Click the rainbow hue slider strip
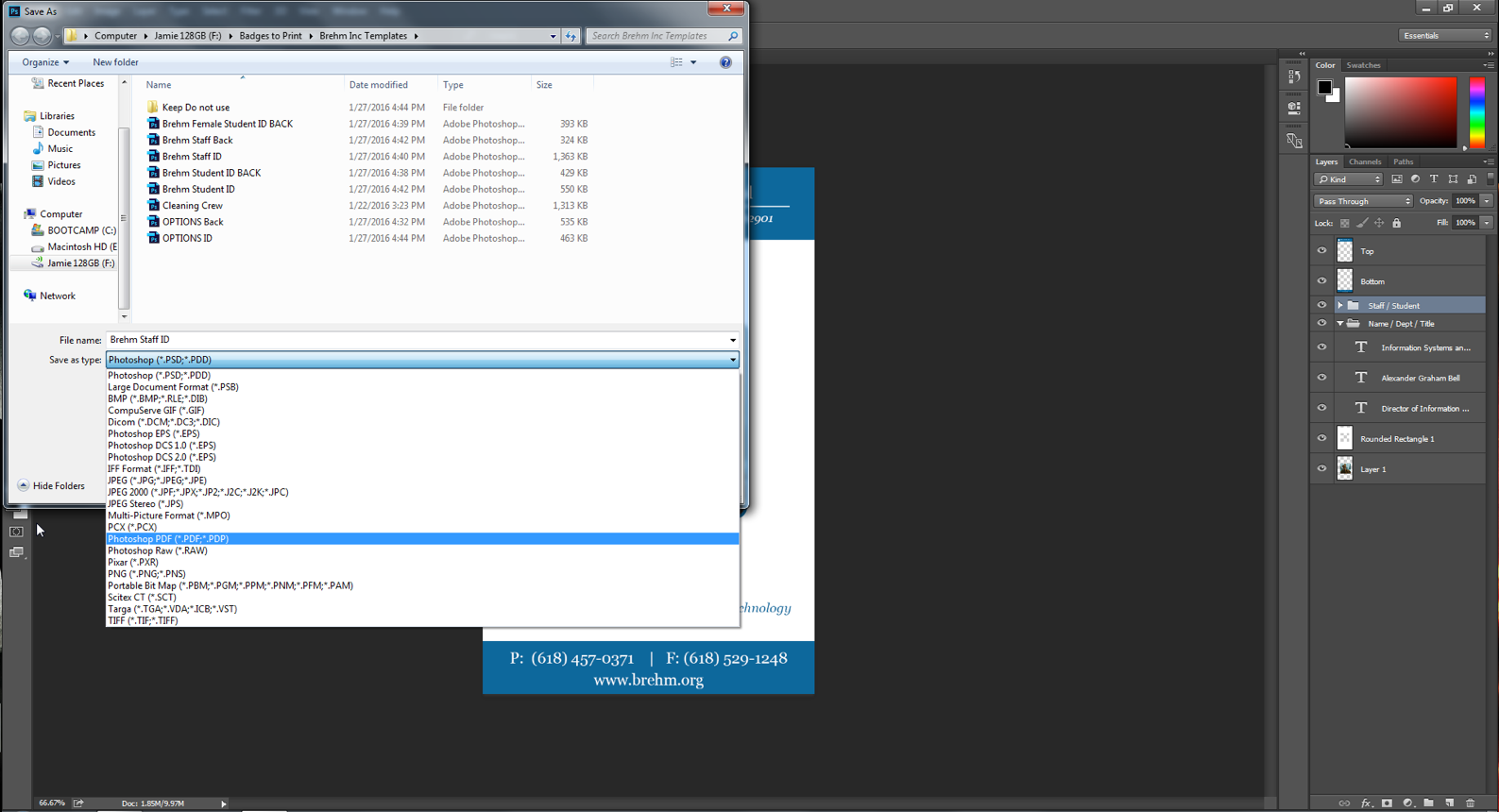The height and width of the screenshot is (812, 1499). point(1475,112)
